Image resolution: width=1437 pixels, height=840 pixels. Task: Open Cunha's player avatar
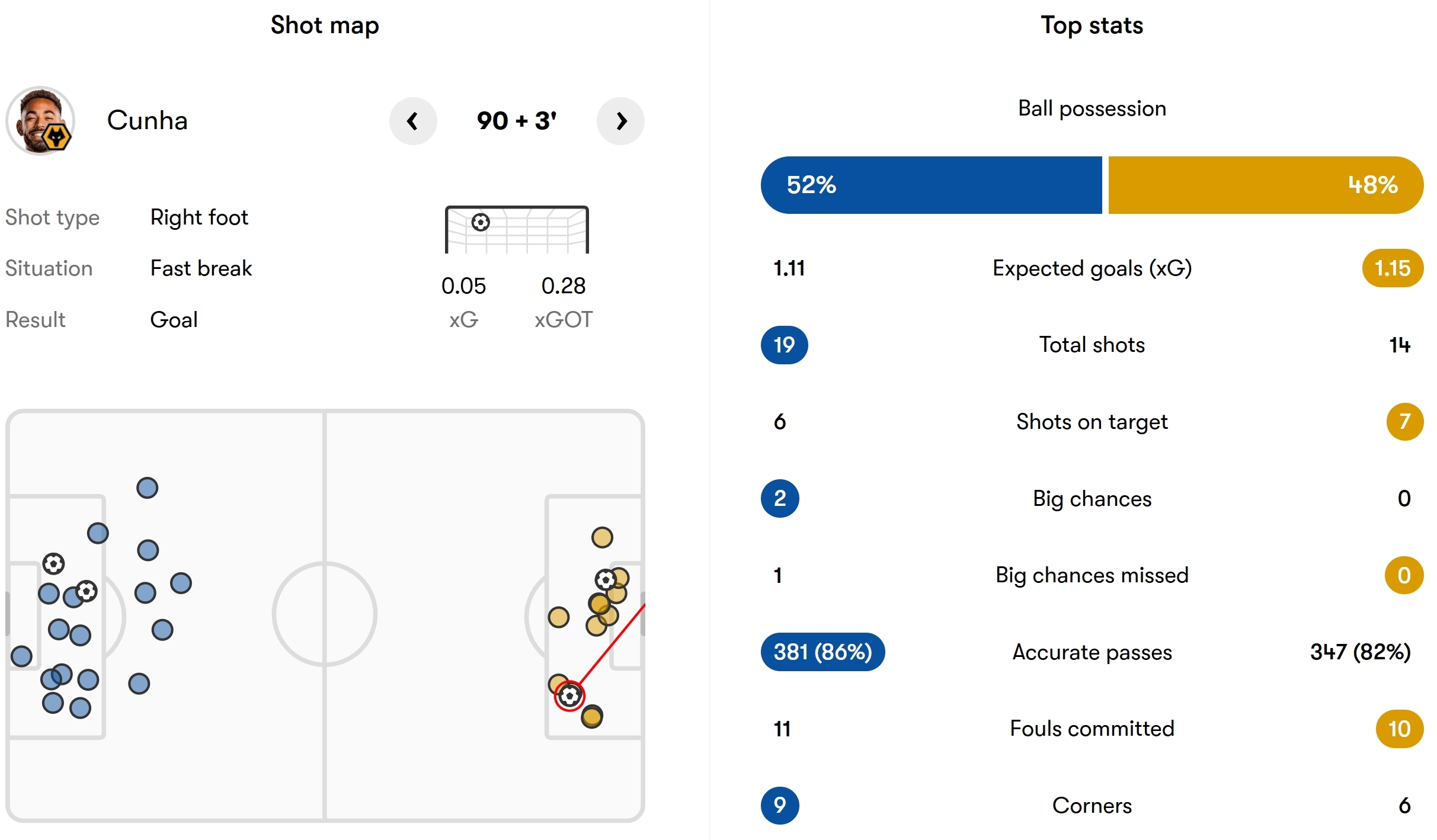[40, 121]
